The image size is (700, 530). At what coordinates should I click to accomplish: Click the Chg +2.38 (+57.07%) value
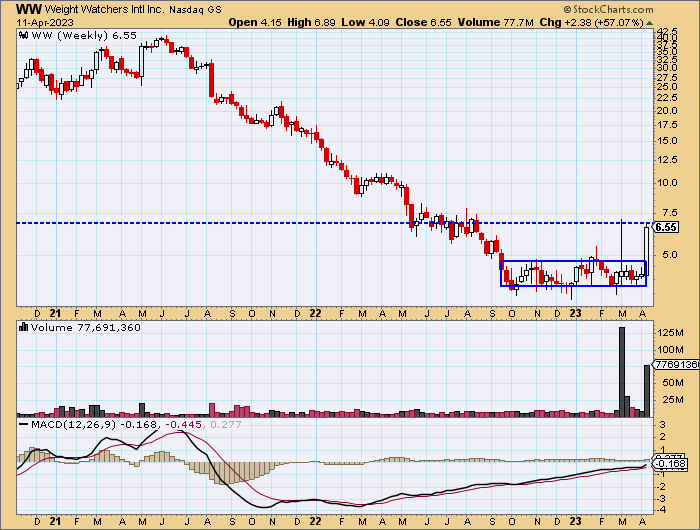592,22
